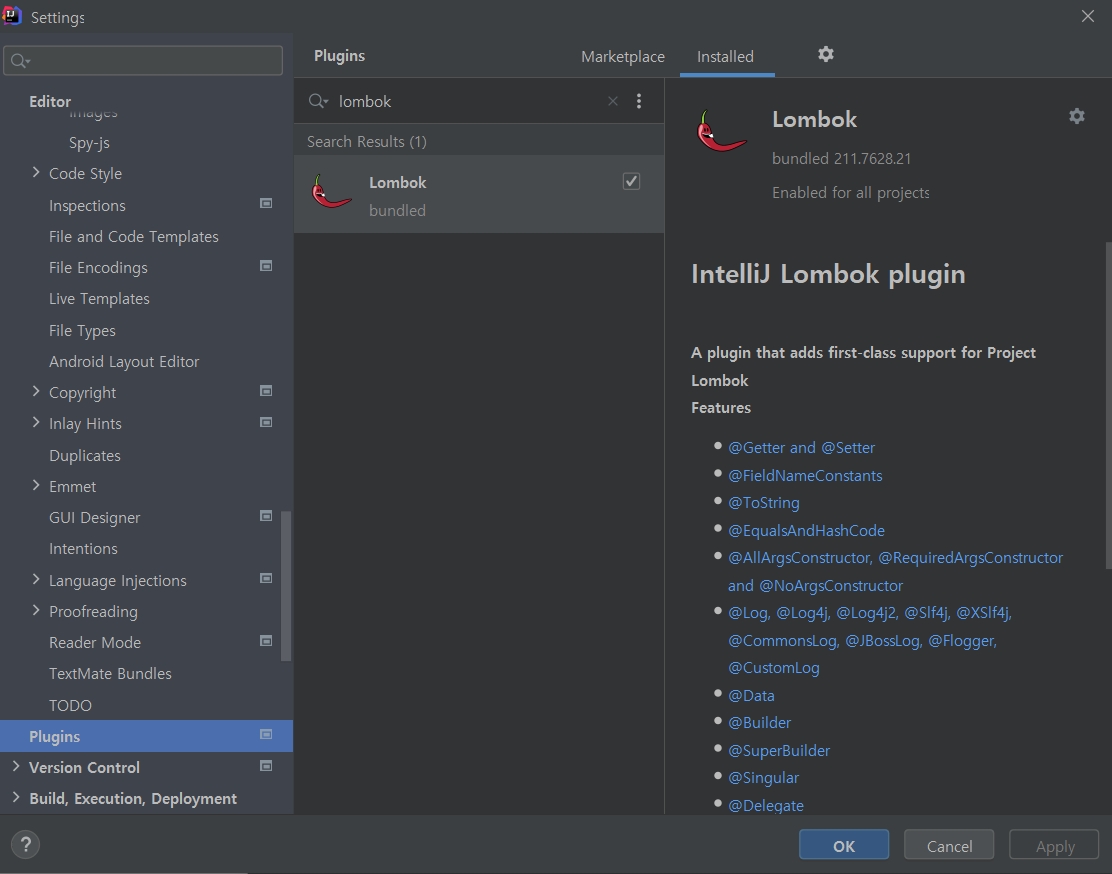Image resolution: width=1112 pixels, height=874 pixels.
Task: Expand the Version Control section
Action: coord(16,766)
